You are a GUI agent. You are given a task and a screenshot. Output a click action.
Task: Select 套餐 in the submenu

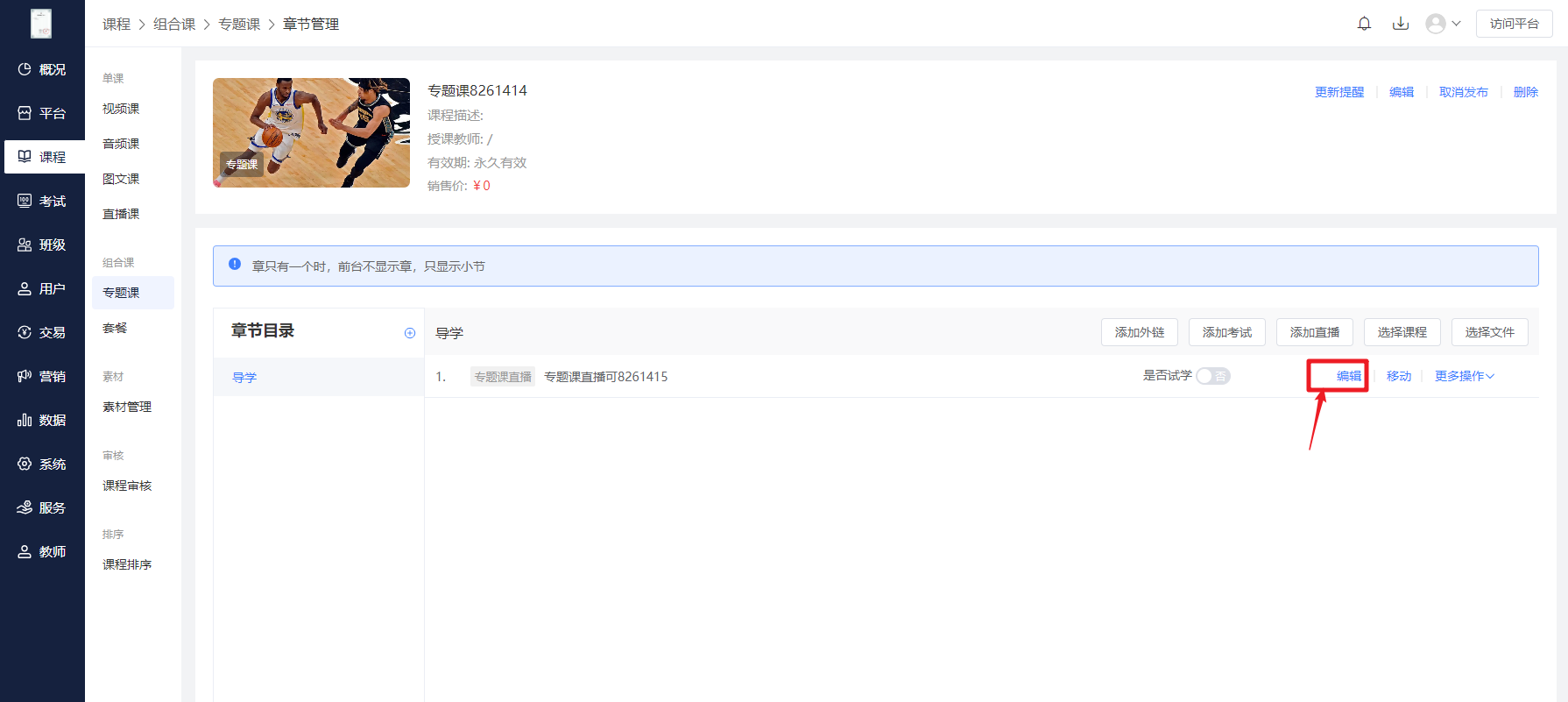[115, 328]
